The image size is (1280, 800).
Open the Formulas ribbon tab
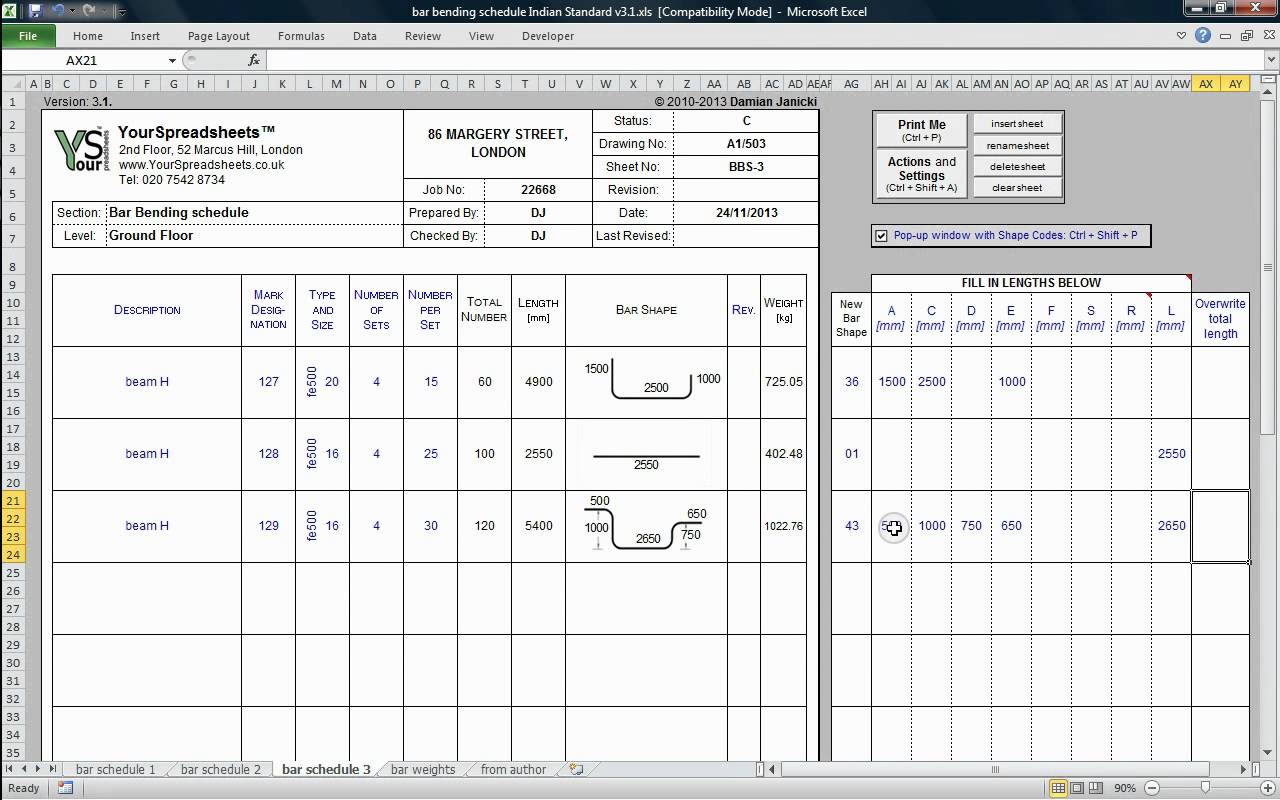pyautogui.click(x=301, y=36)
